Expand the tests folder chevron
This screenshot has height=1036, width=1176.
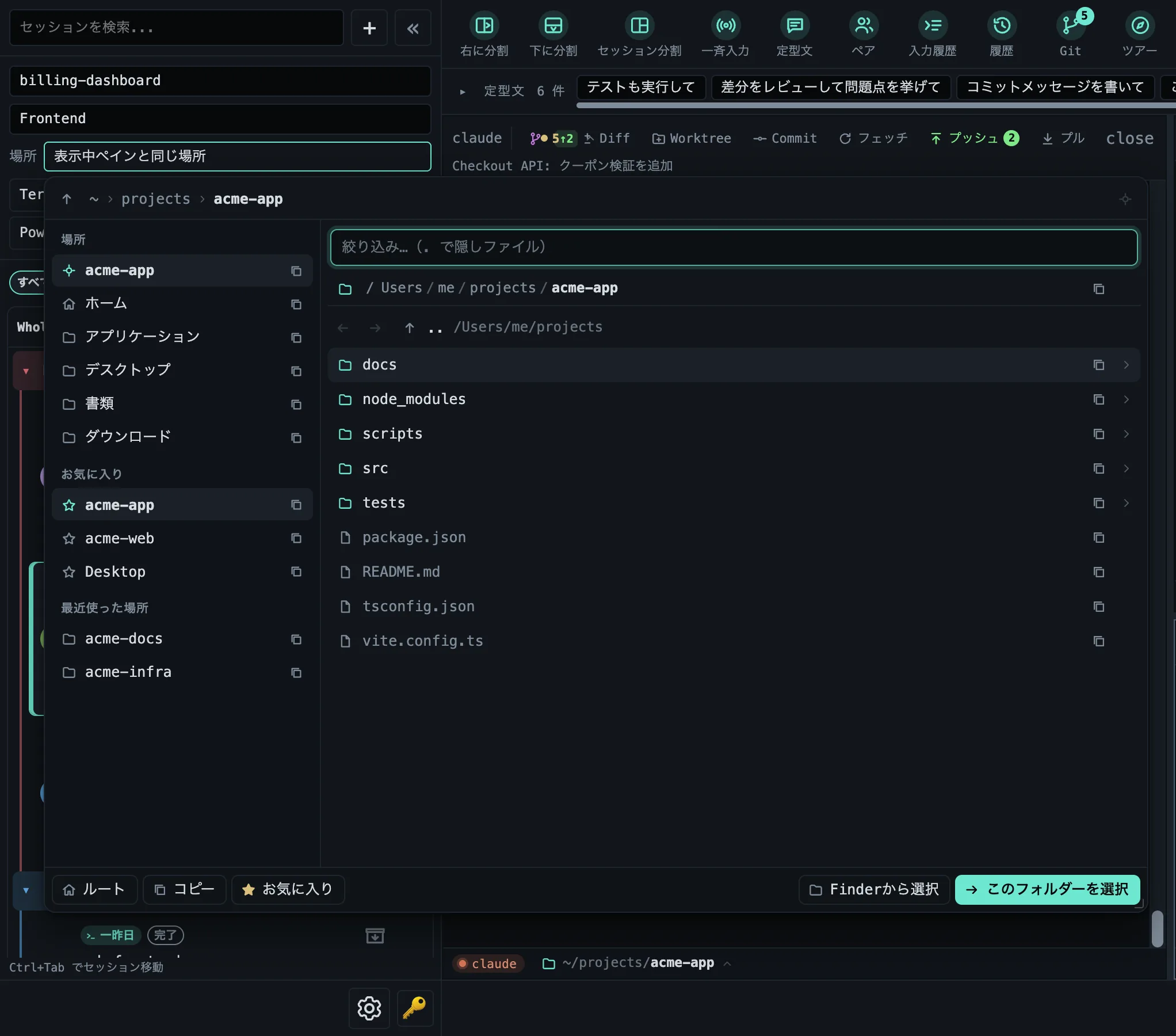coord(1126,503)
